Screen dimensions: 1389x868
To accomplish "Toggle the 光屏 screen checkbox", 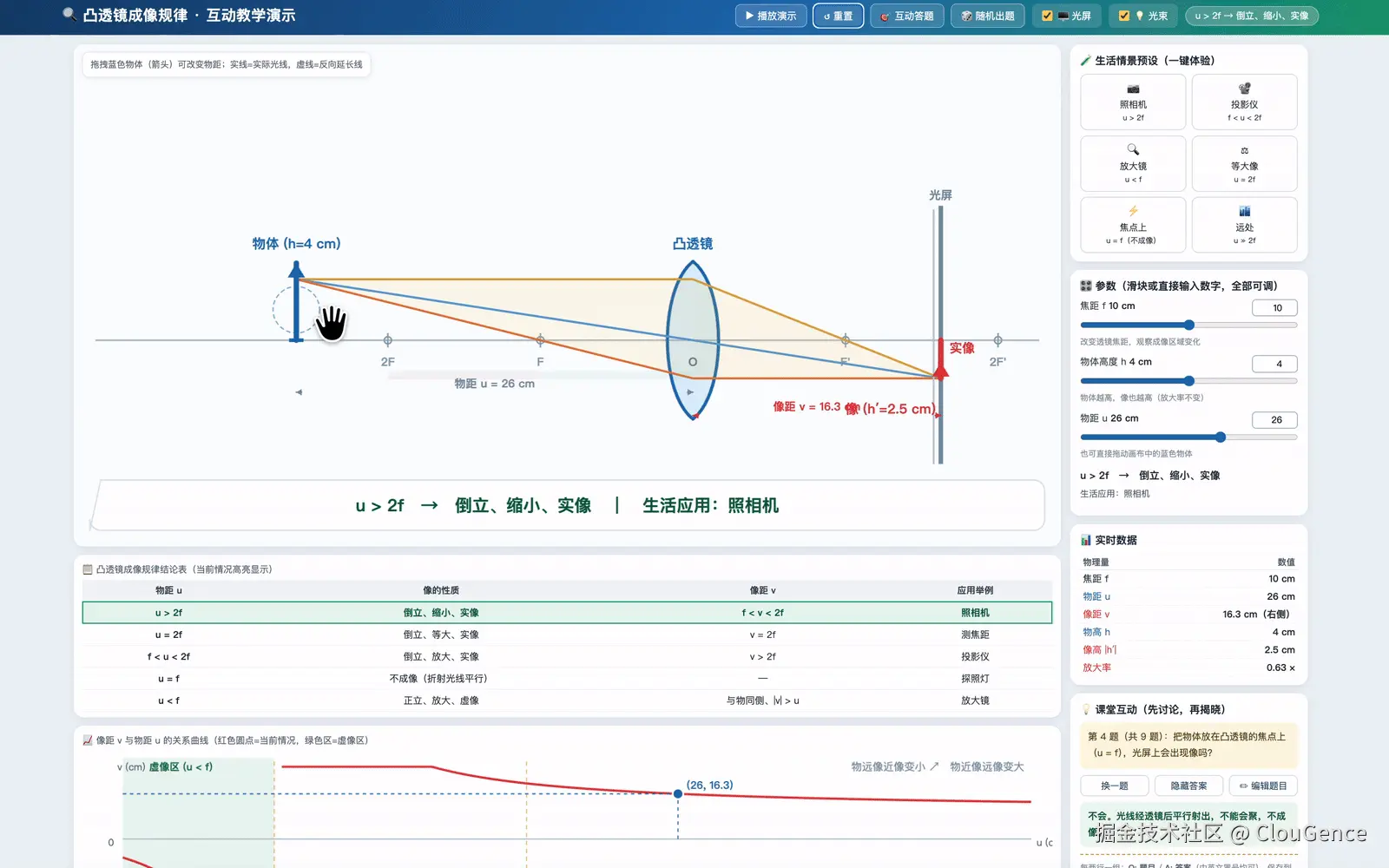I will [1047, 16].
